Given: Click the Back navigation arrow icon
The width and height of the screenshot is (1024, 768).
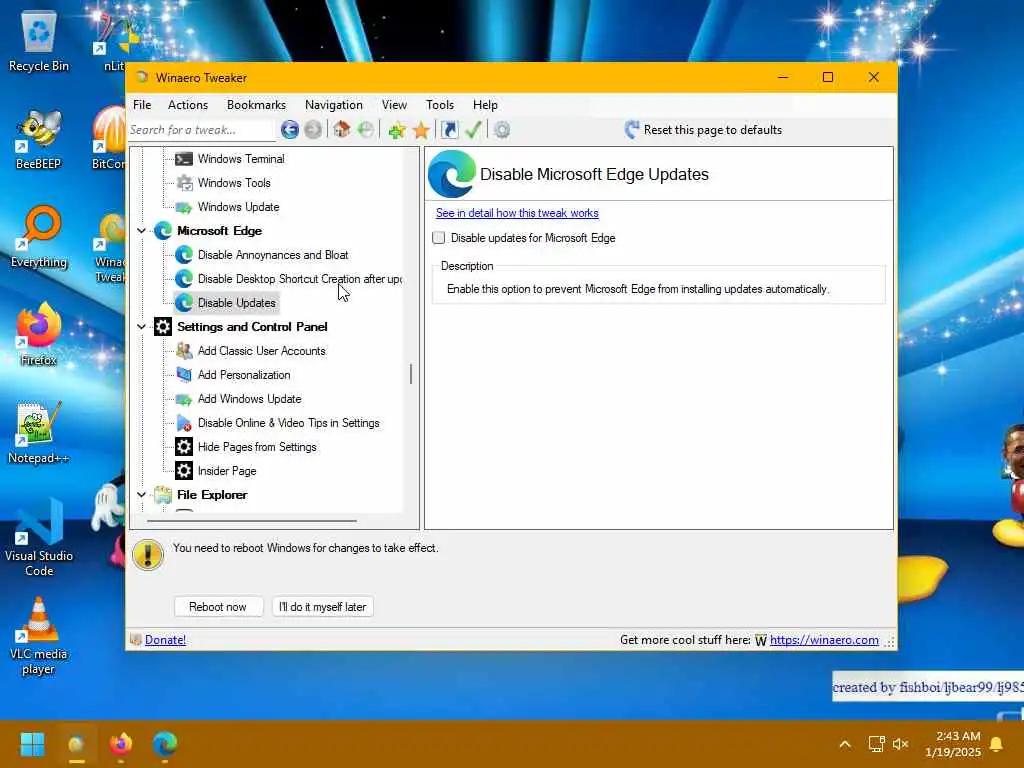Looking at the screenshot, I should pyautogui.click(x=290, y=130).
